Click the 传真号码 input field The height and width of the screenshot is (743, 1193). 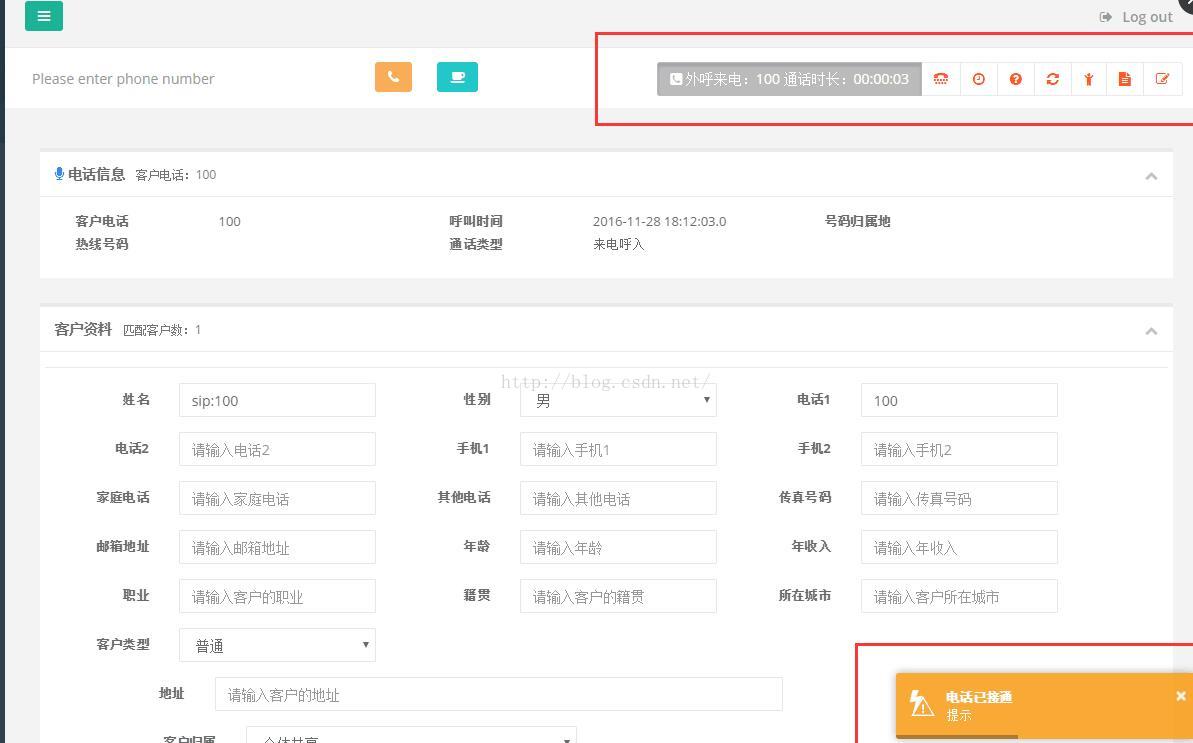(x=959, y=498)
